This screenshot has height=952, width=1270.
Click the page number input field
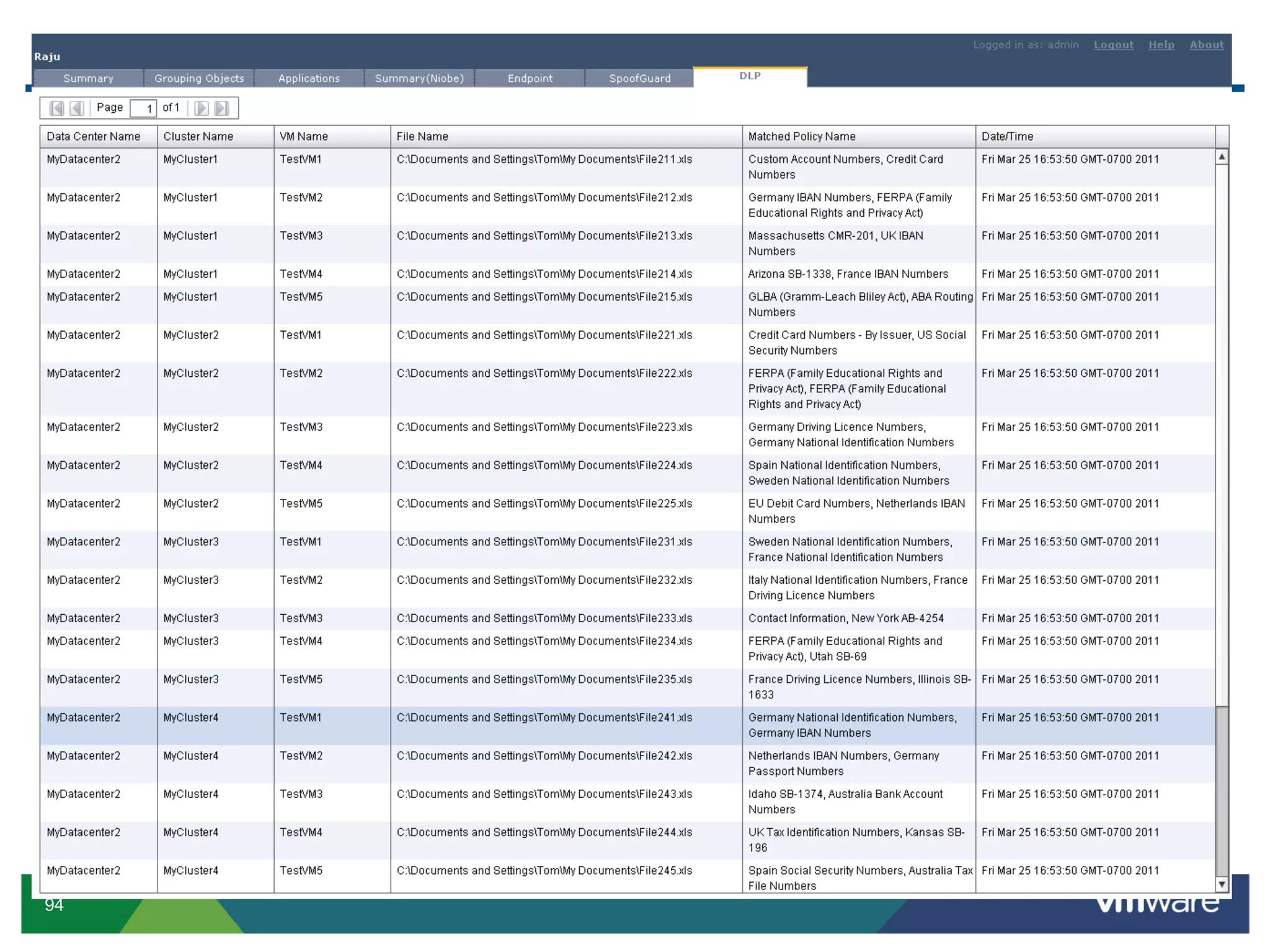click(x=143, y=108)
